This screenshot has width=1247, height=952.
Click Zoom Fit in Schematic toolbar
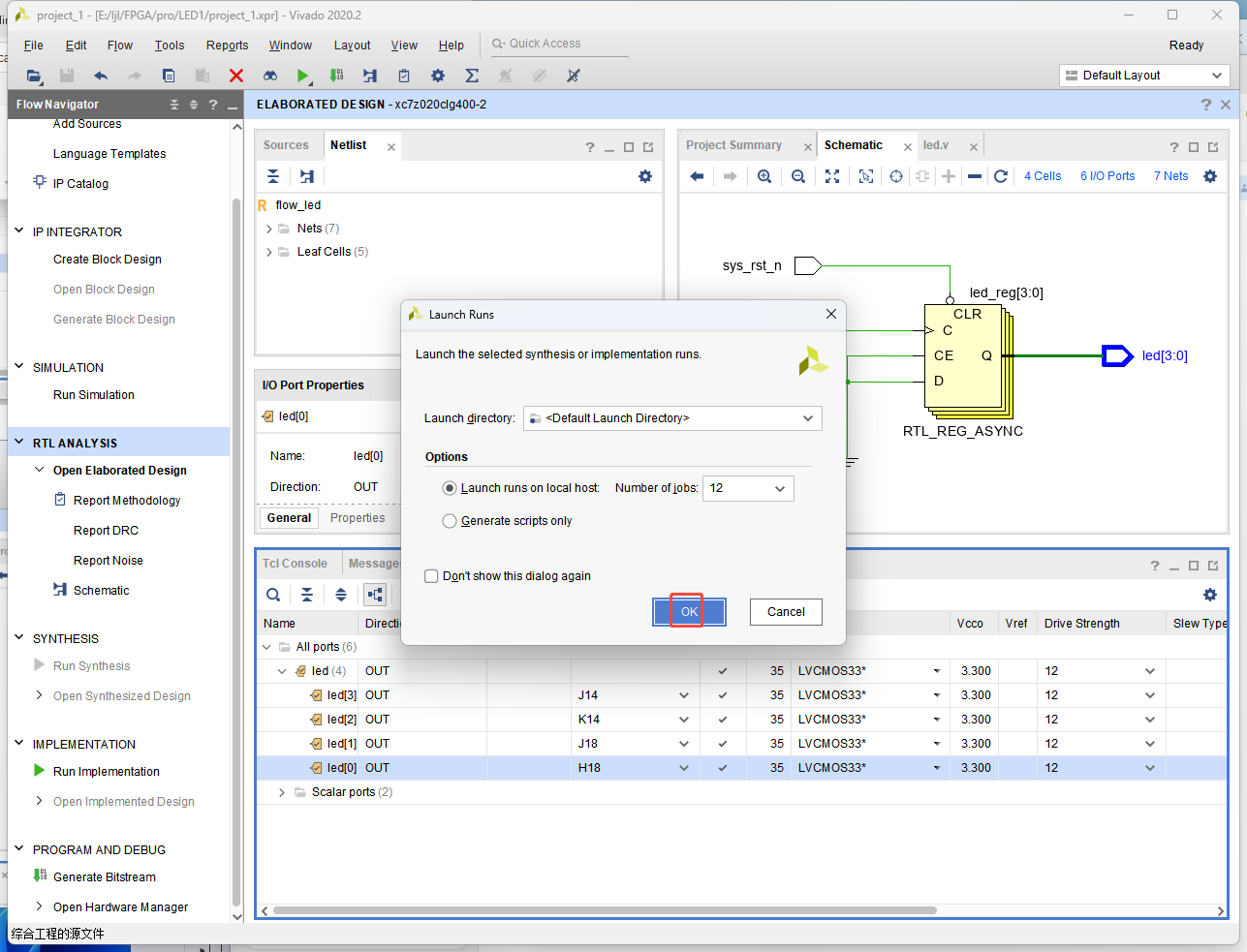point(832,176)
